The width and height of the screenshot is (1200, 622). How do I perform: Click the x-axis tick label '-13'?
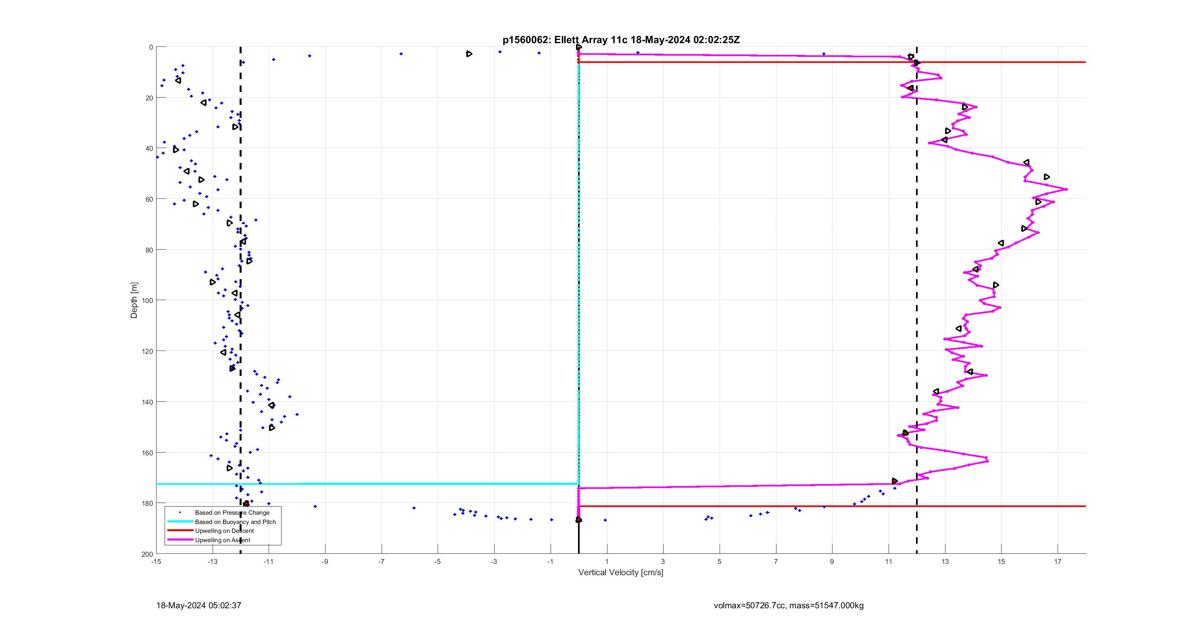click(212, 562)
